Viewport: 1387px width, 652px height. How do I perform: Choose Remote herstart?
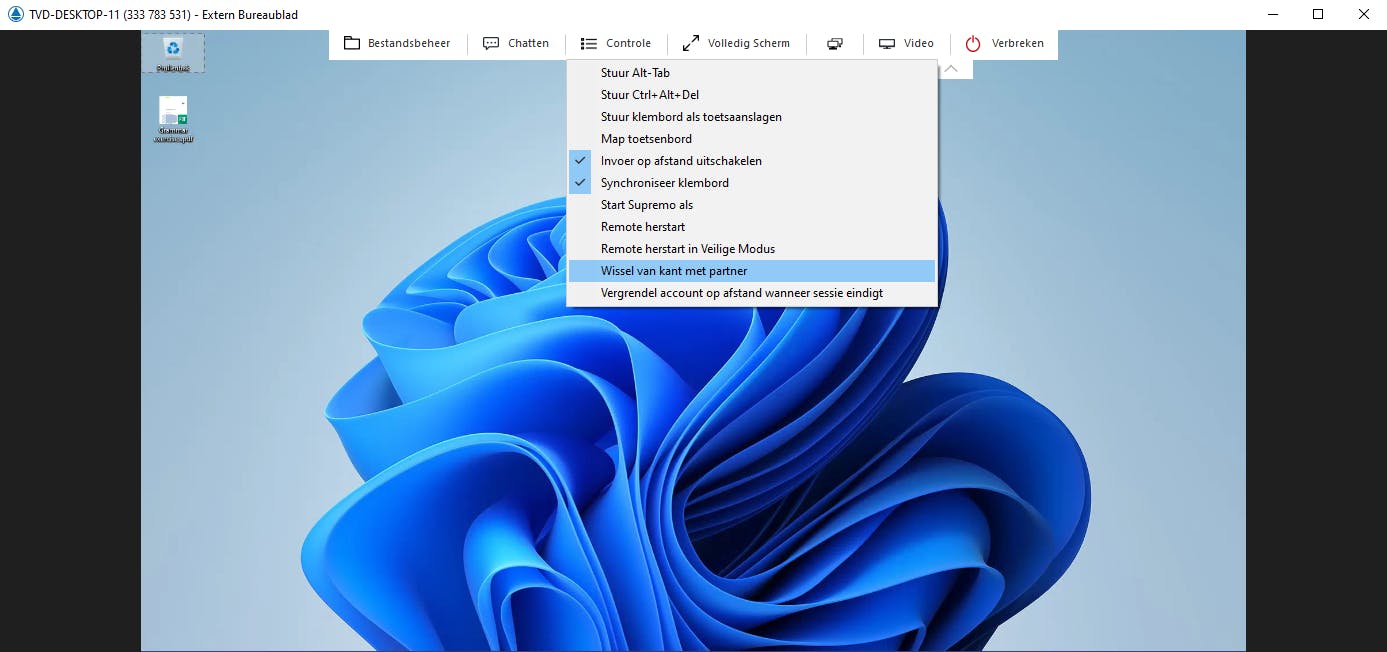(x=752, y=227)
